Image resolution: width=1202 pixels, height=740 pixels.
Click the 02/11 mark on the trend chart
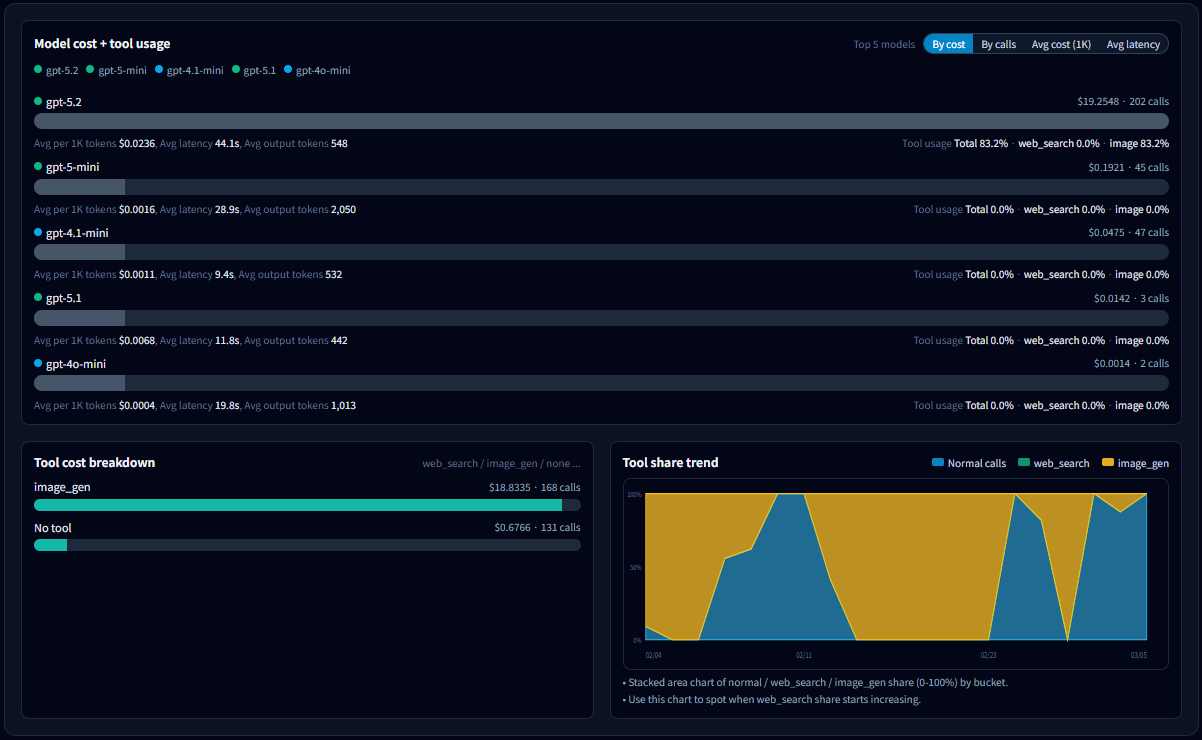pyautogui.click(x=803, y=655)
